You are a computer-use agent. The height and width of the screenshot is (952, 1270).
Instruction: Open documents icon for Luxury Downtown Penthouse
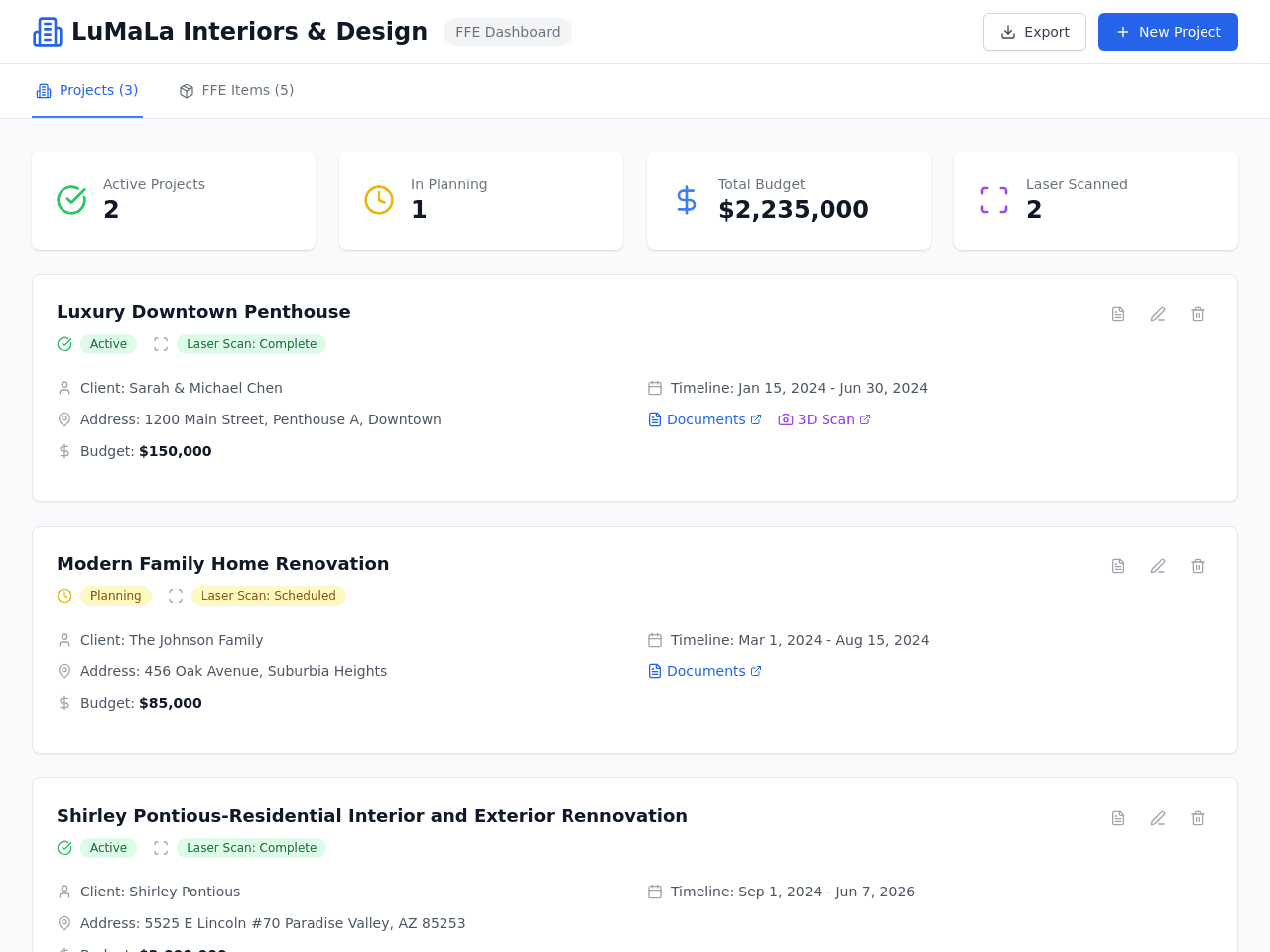tap(1118, 314)
